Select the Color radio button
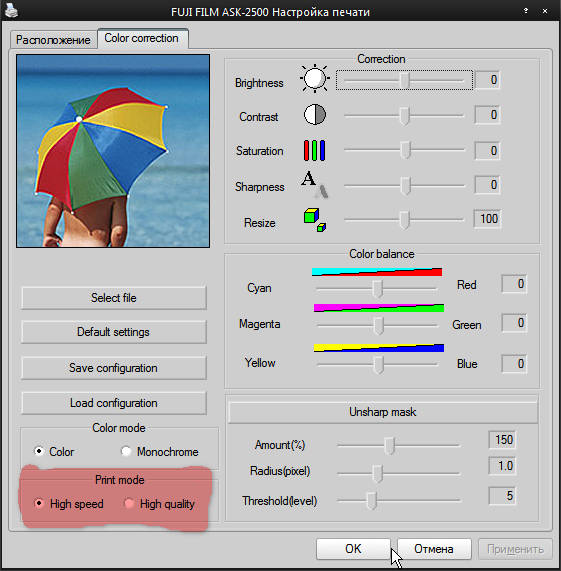The image size is (561, 571). (39, 451)
